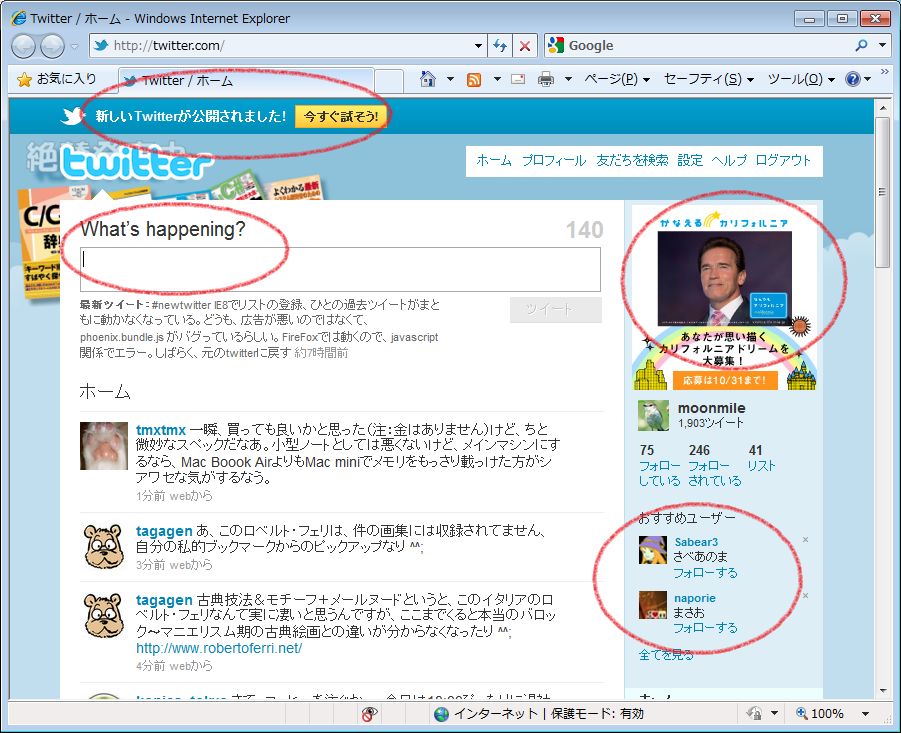Open the セーフティ(S) menu

point(709,79)
